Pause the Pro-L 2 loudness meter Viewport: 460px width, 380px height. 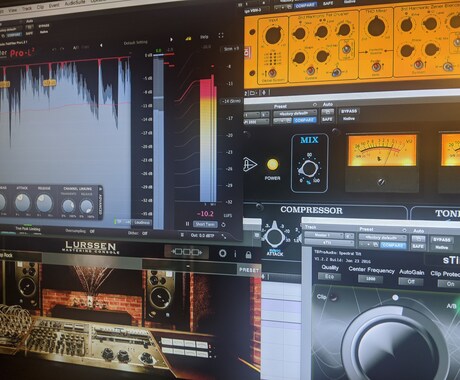coord(187,224)
